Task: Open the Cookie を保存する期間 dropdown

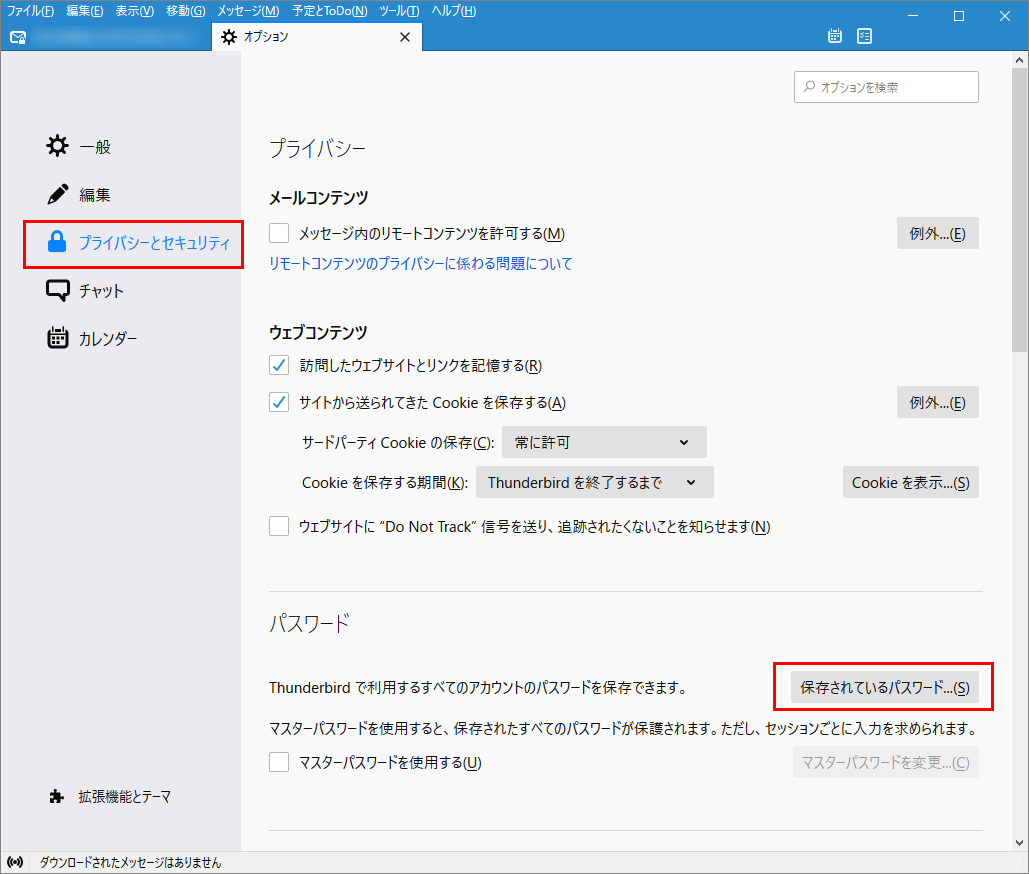Action: (x=594, y=482)
